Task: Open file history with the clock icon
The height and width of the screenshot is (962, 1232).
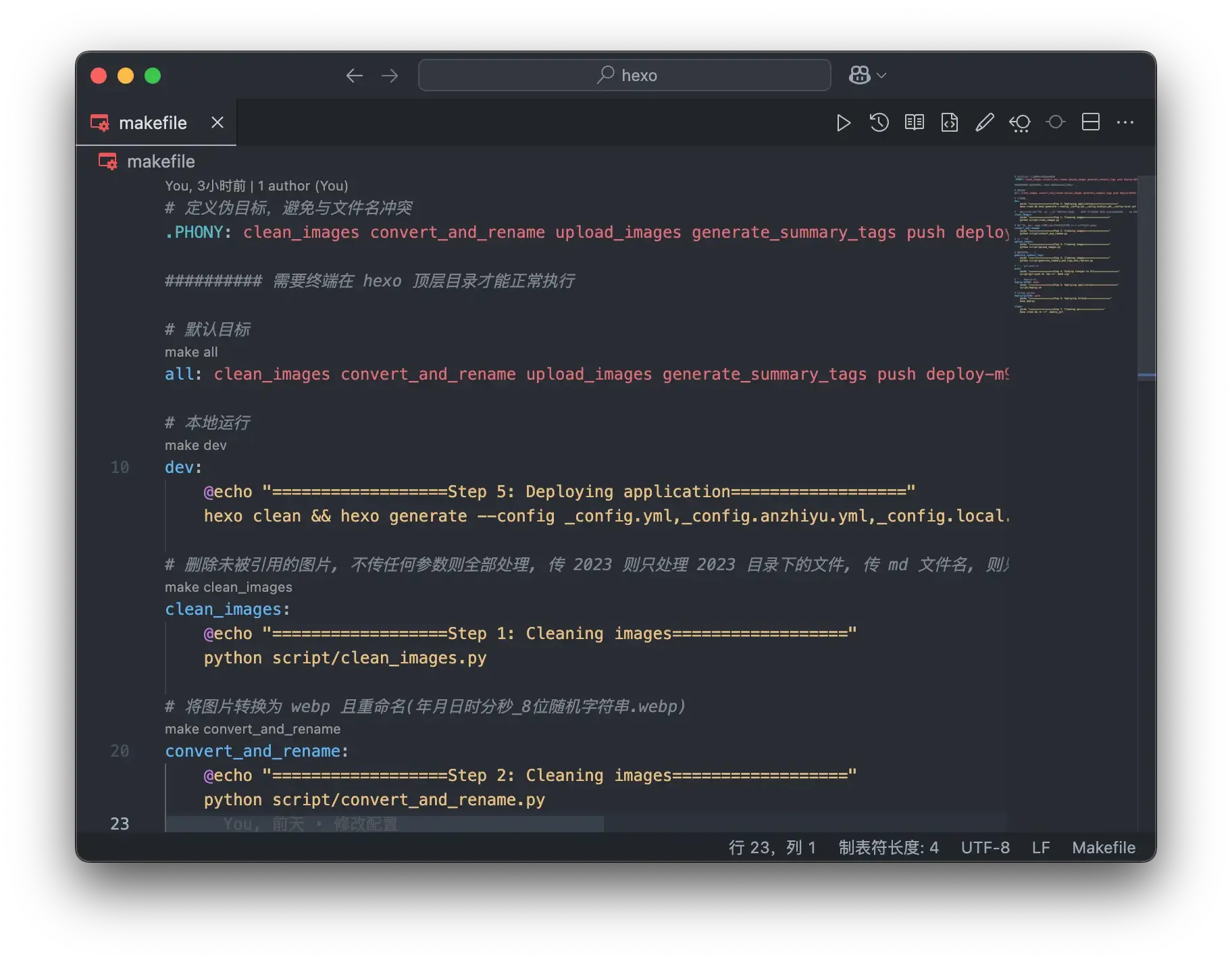Action: pyautogui.click(x=879, y=122)
